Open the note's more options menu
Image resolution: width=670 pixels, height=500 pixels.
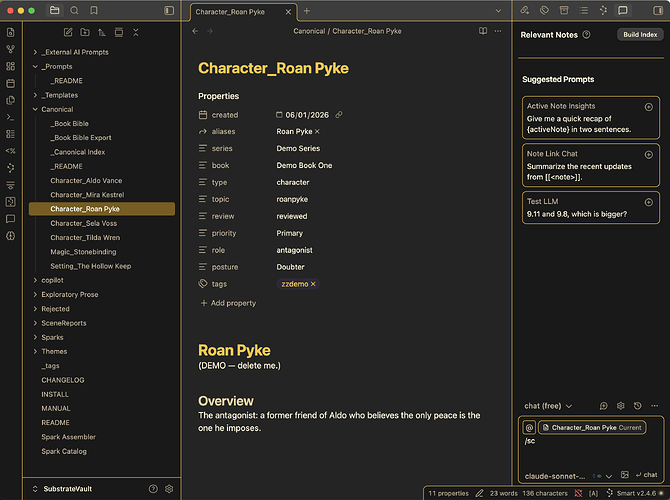(498, 31)
